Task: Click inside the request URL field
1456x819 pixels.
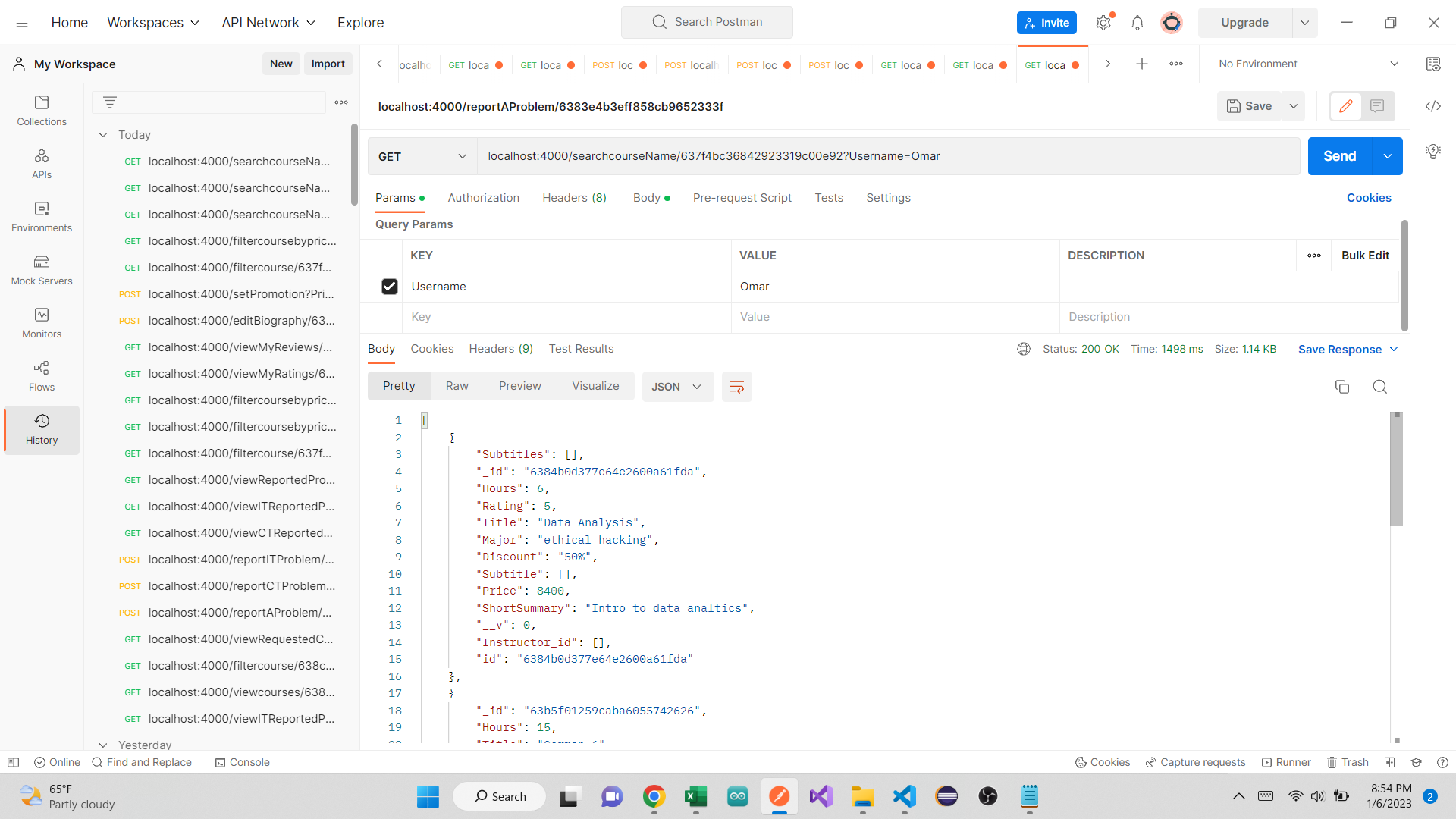Action: tap(834, 156)
